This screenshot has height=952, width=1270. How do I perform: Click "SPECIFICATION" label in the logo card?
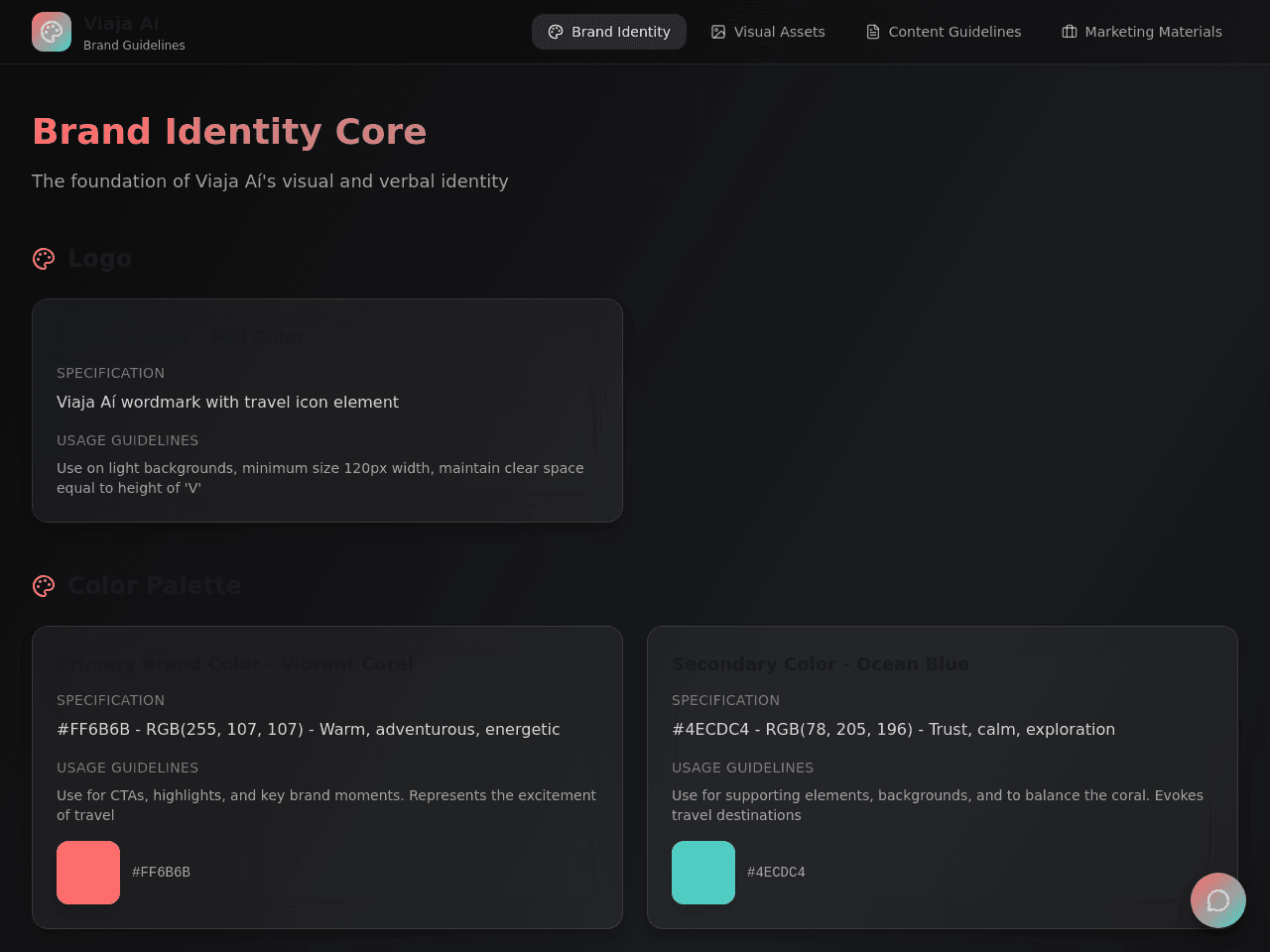click(110, 373)
